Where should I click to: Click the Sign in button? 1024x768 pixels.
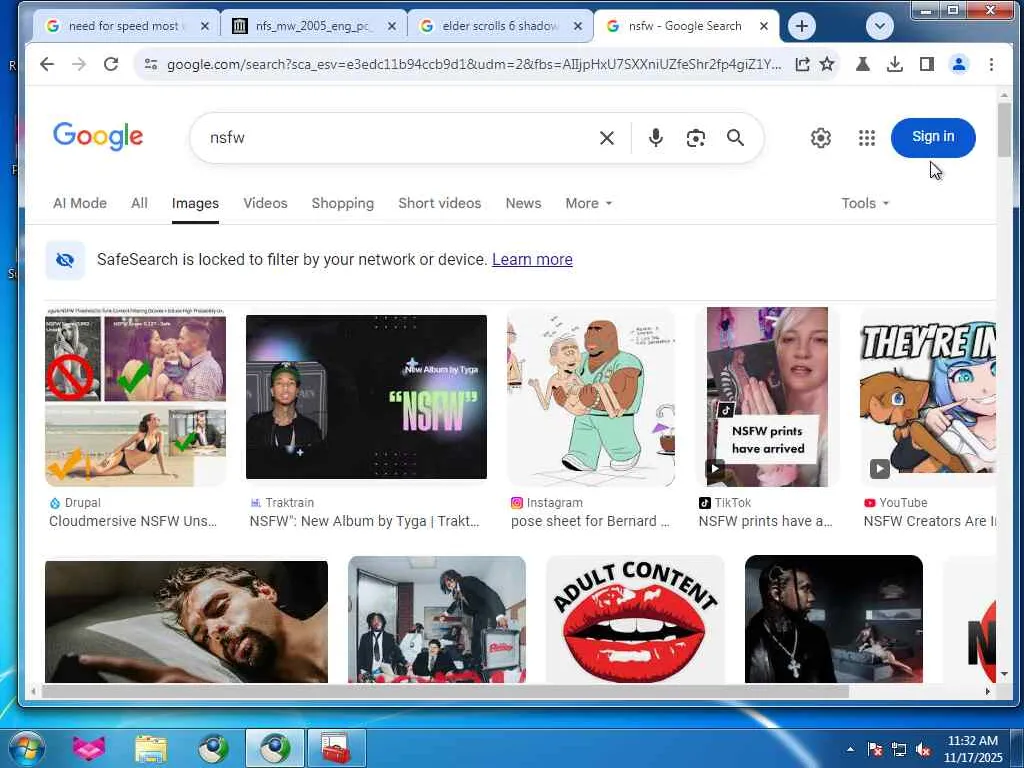click(x=933, y=137)
